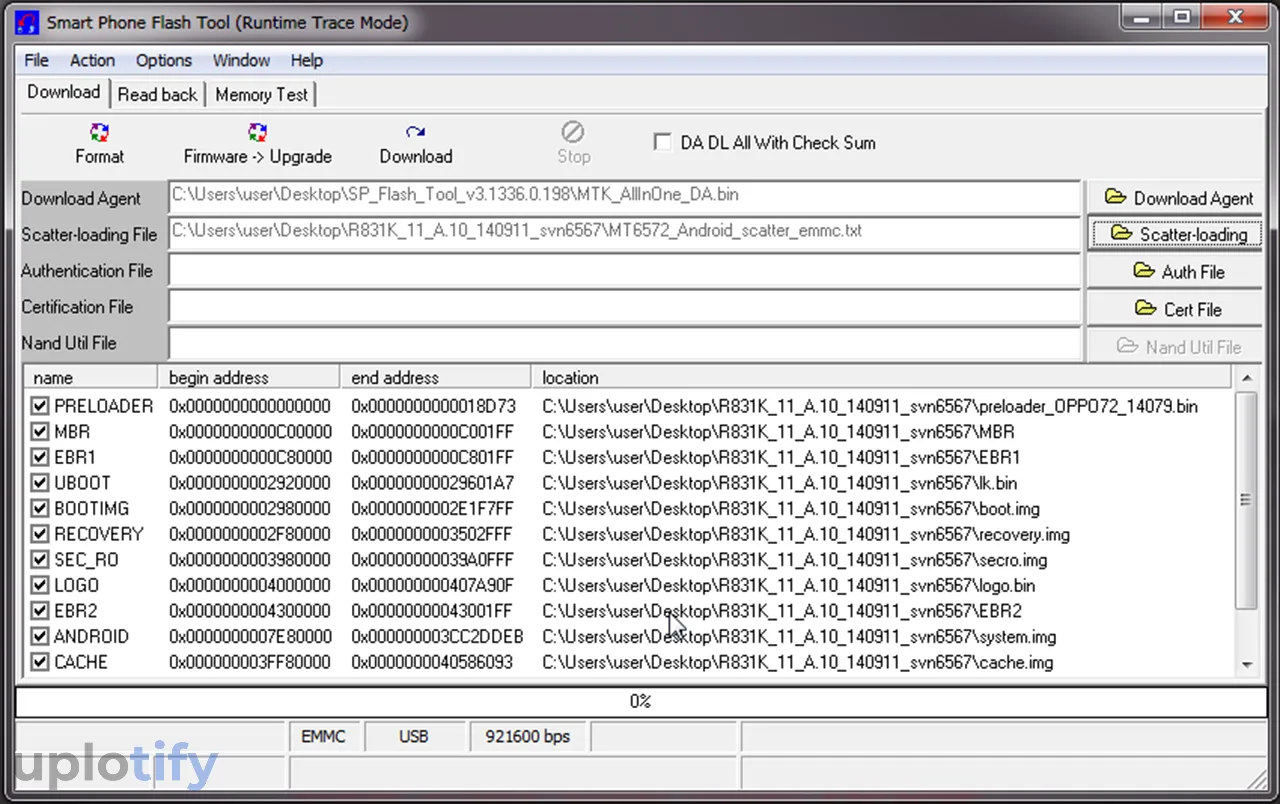Click the Auth File button

[1174, 271]
